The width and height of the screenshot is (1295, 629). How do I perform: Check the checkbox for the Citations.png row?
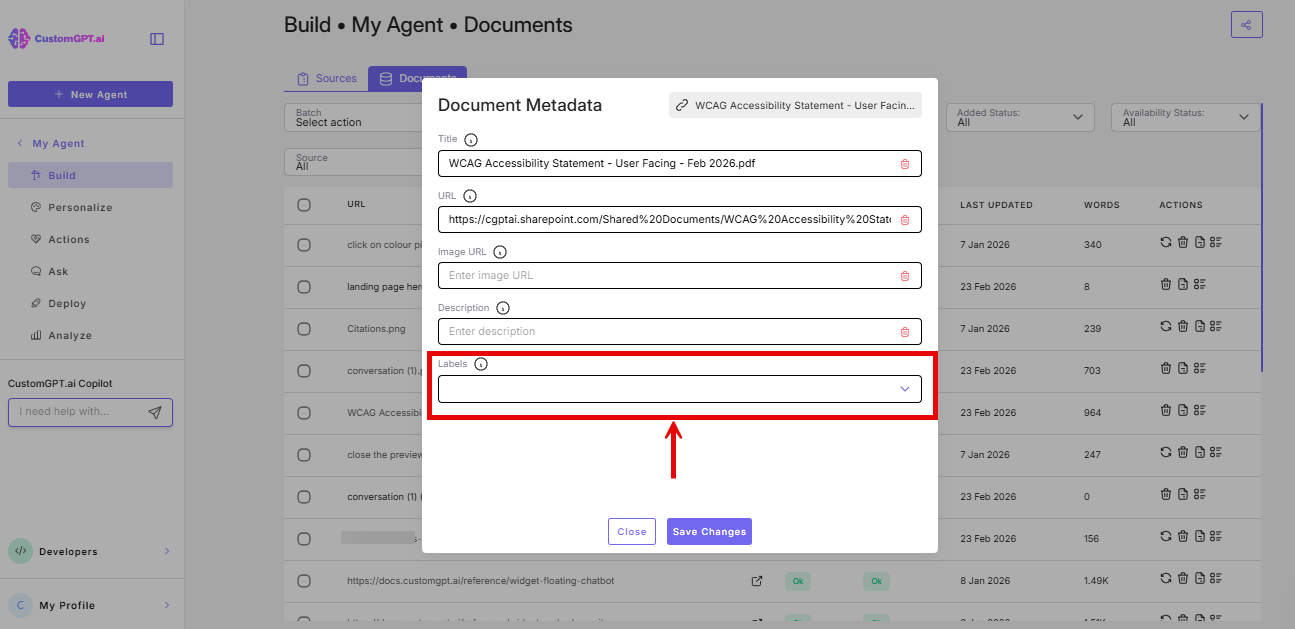coord(304,328)
